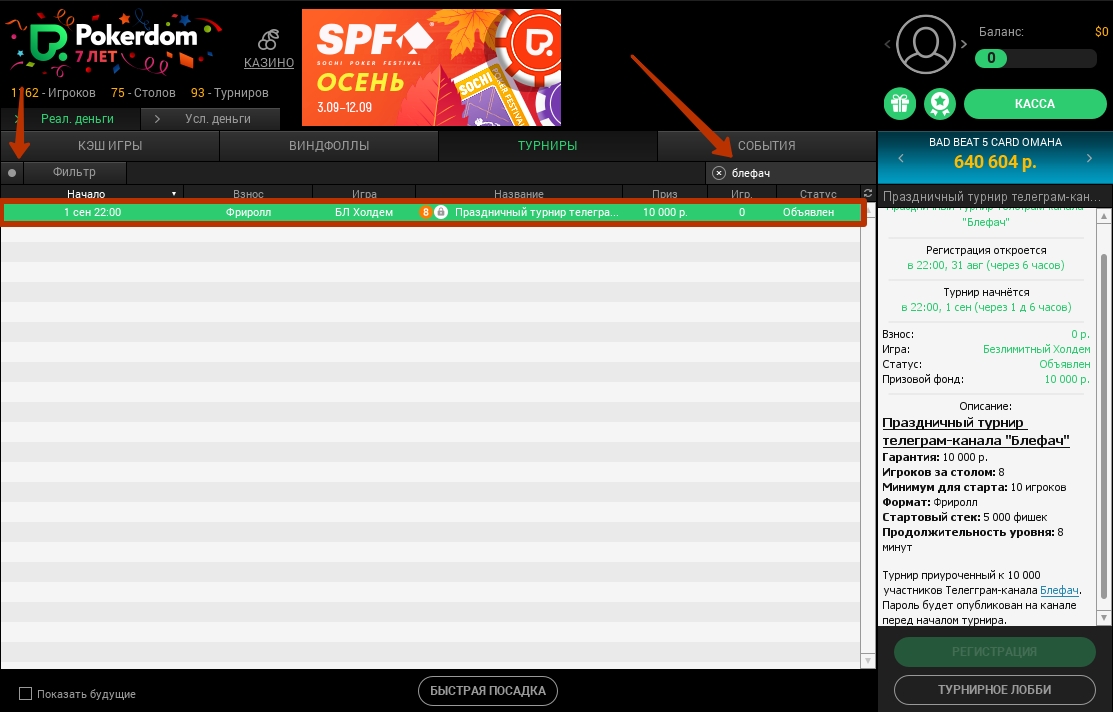Click the BAD BEAT 5 CARD OMAHA title
The height and width of the screenshot is (712, 1113).
pyautogui.click(x=995, y=142)
